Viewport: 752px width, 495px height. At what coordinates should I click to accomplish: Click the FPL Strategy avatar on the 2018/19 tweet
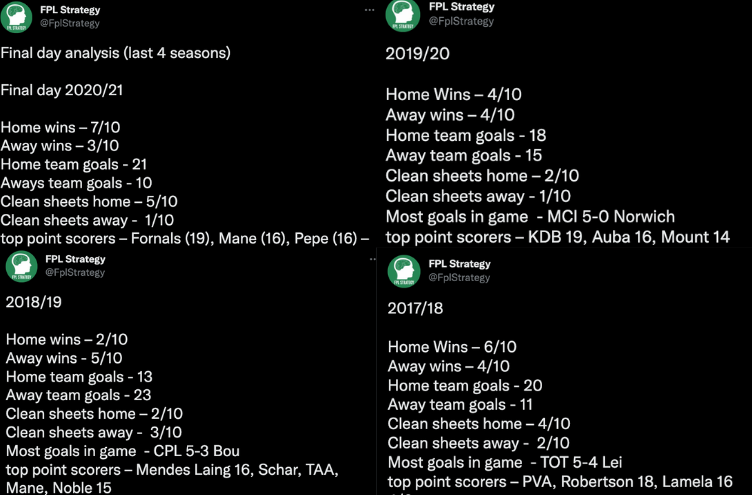[x=19, y=266]
